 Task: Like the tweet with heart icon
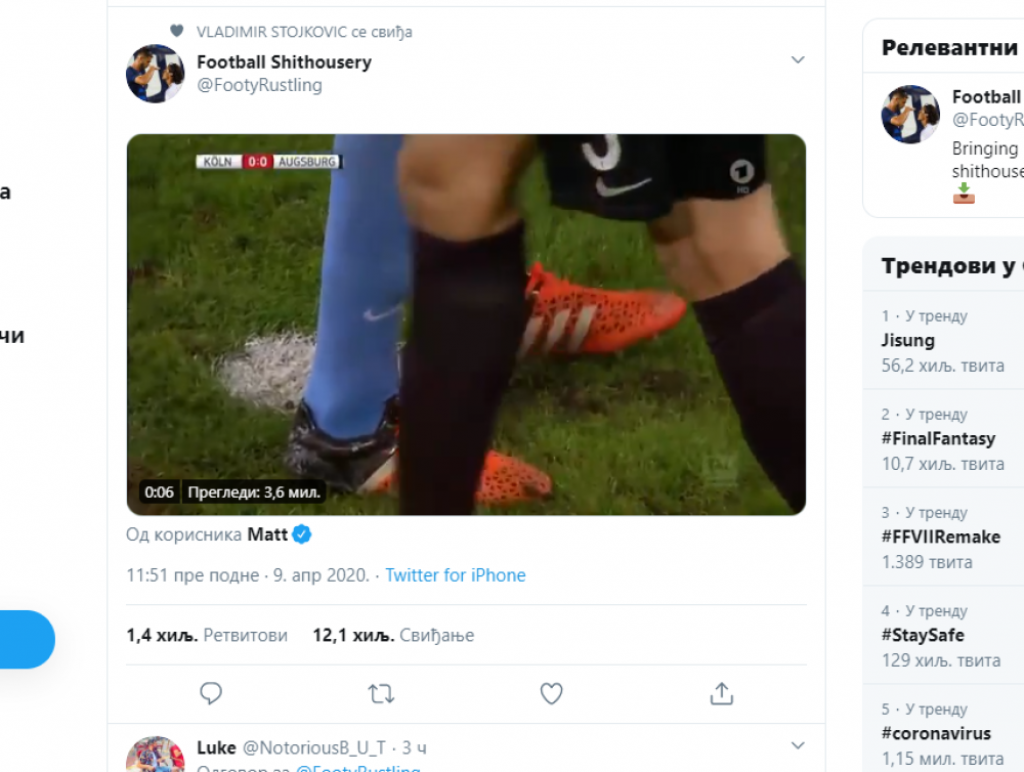(x=551, y=693)
